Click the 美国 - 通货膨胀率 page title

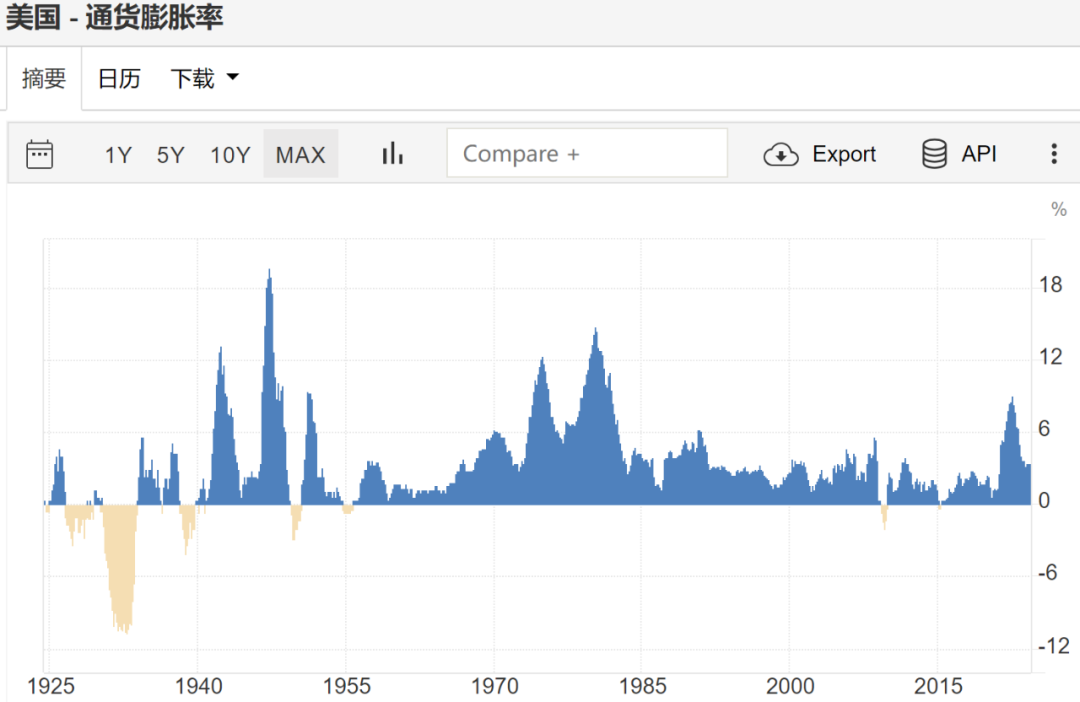click(114, 17)
